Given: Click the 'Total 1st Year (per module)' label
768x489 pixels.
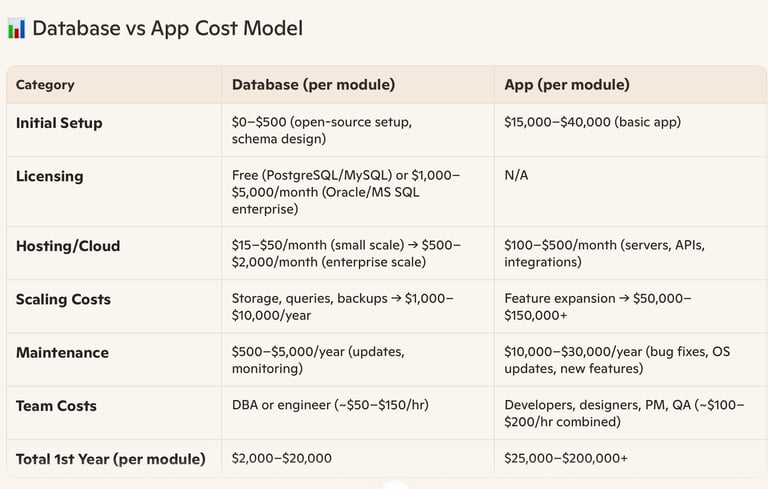Looking at the screenshot, I should pos(110,459).
